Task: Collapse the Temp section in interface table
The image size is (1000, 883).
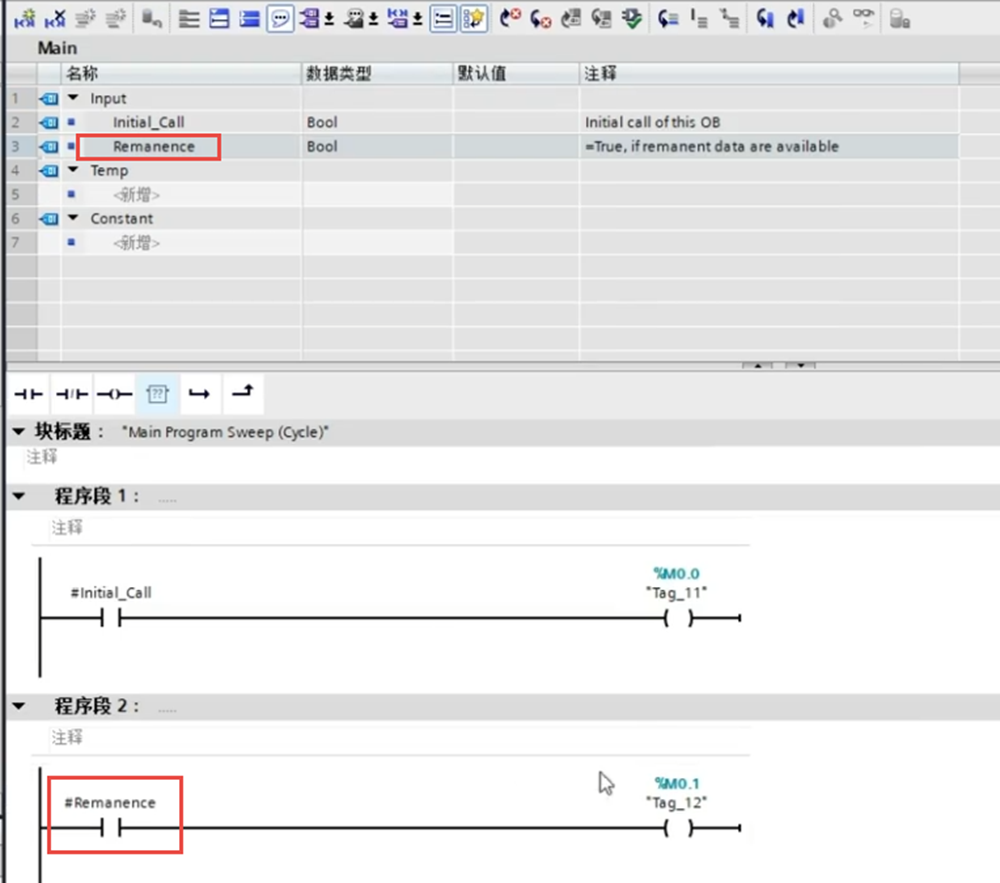Action: (x=73, y=170)
